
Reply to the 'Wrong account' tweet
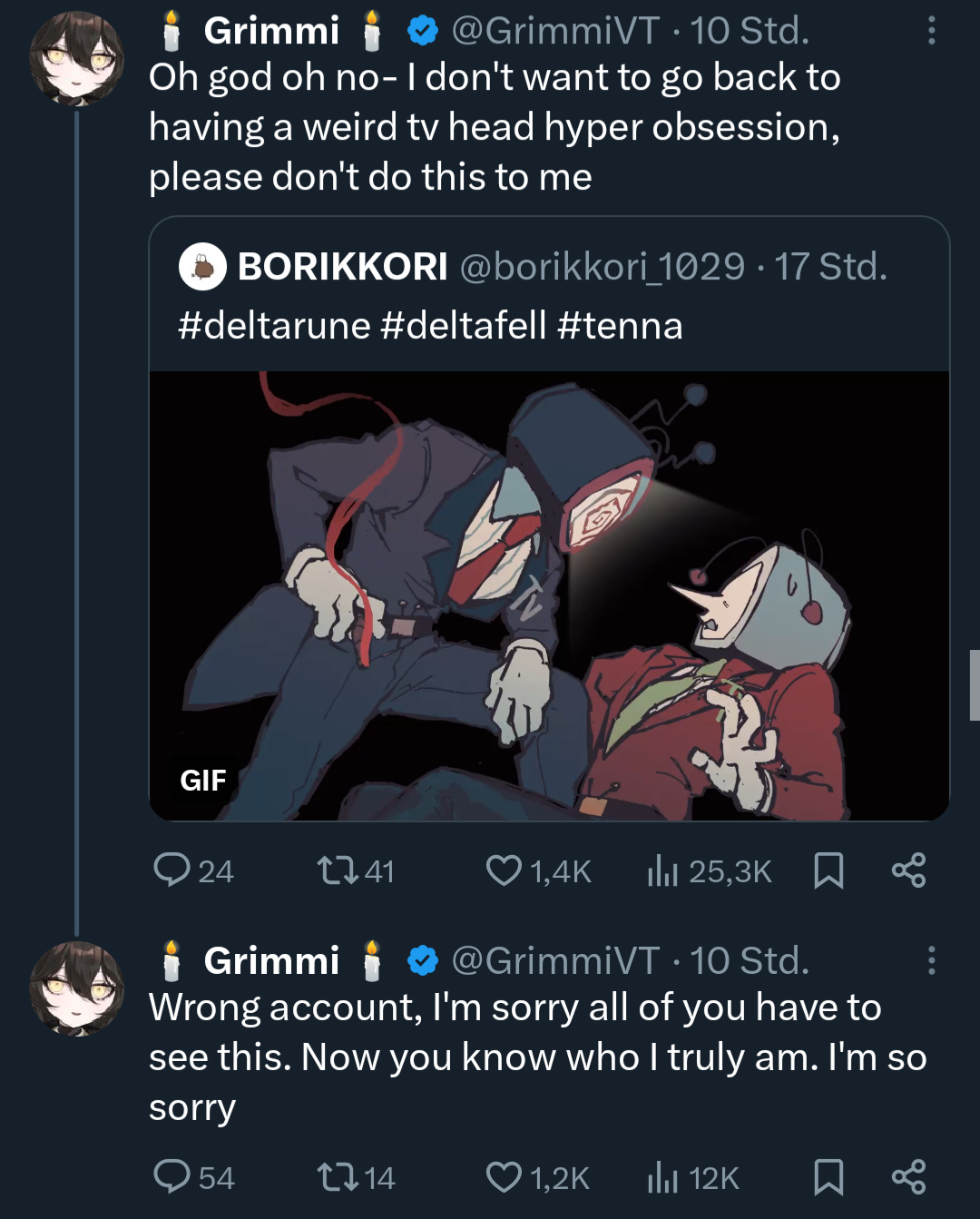click(x=171, y=1177)
